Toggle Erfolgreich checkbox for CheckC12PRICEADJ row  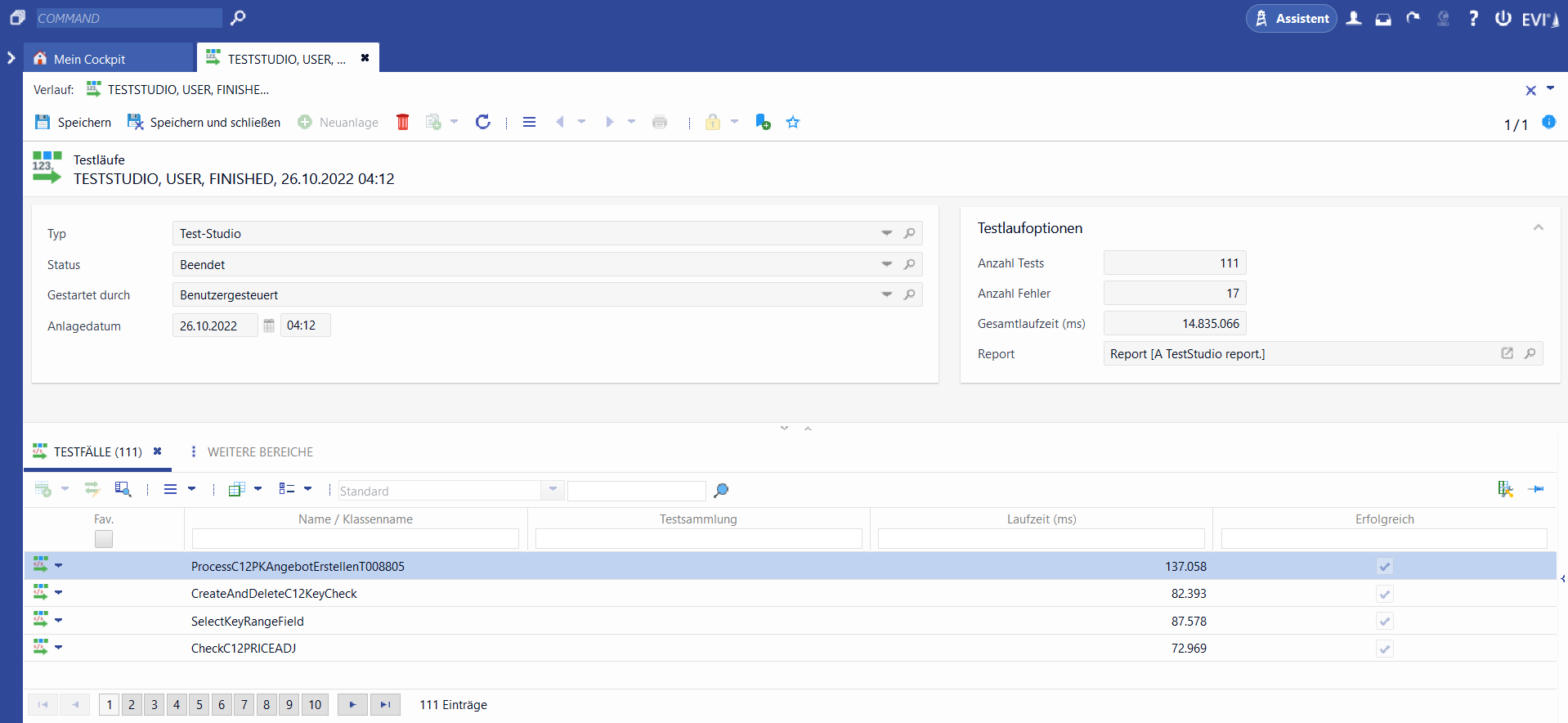tap(1384, 649)
